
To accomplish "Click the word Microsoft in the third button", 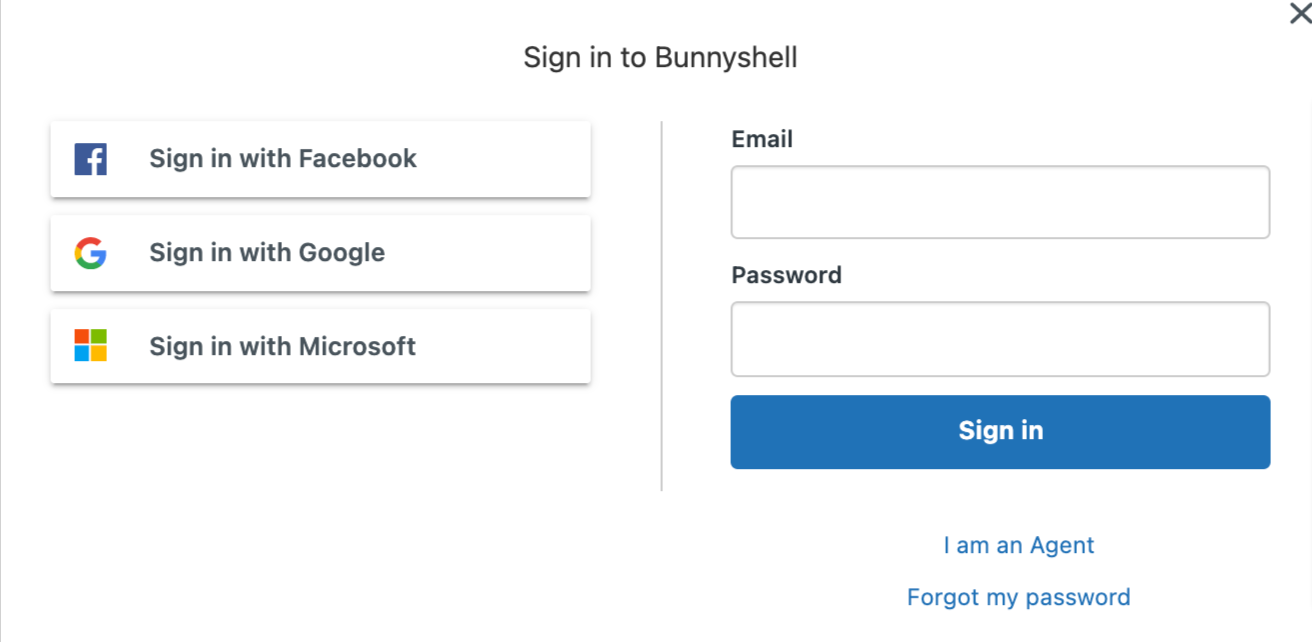I will [358, 346].
